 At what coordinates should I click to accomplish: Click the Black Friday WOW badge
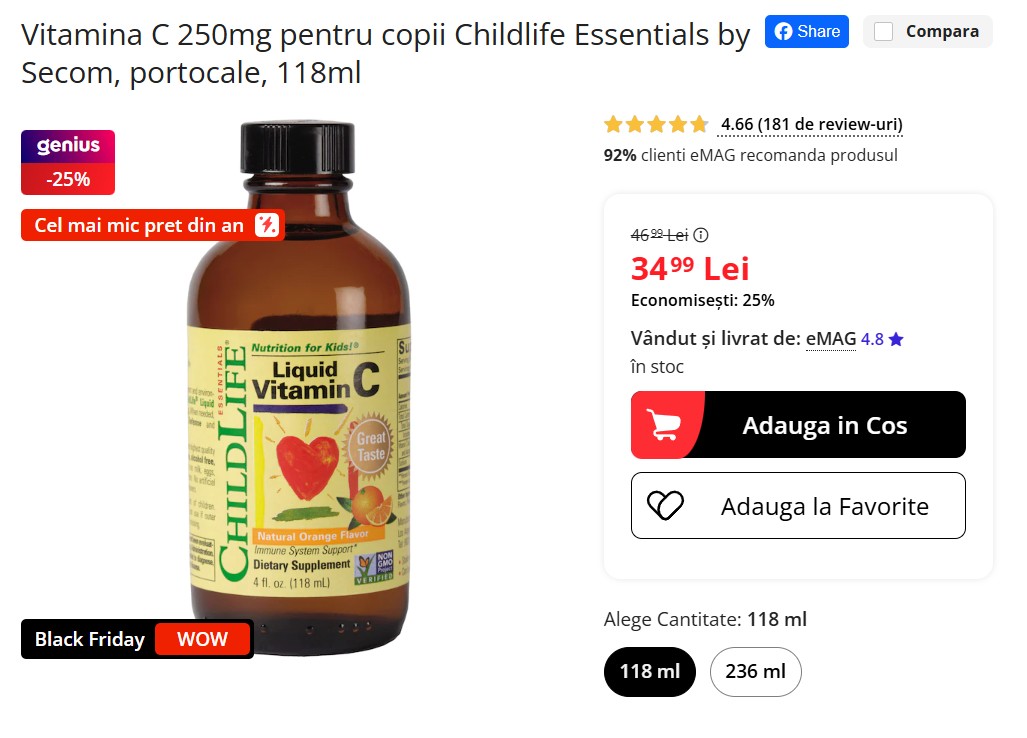point(137,639)
